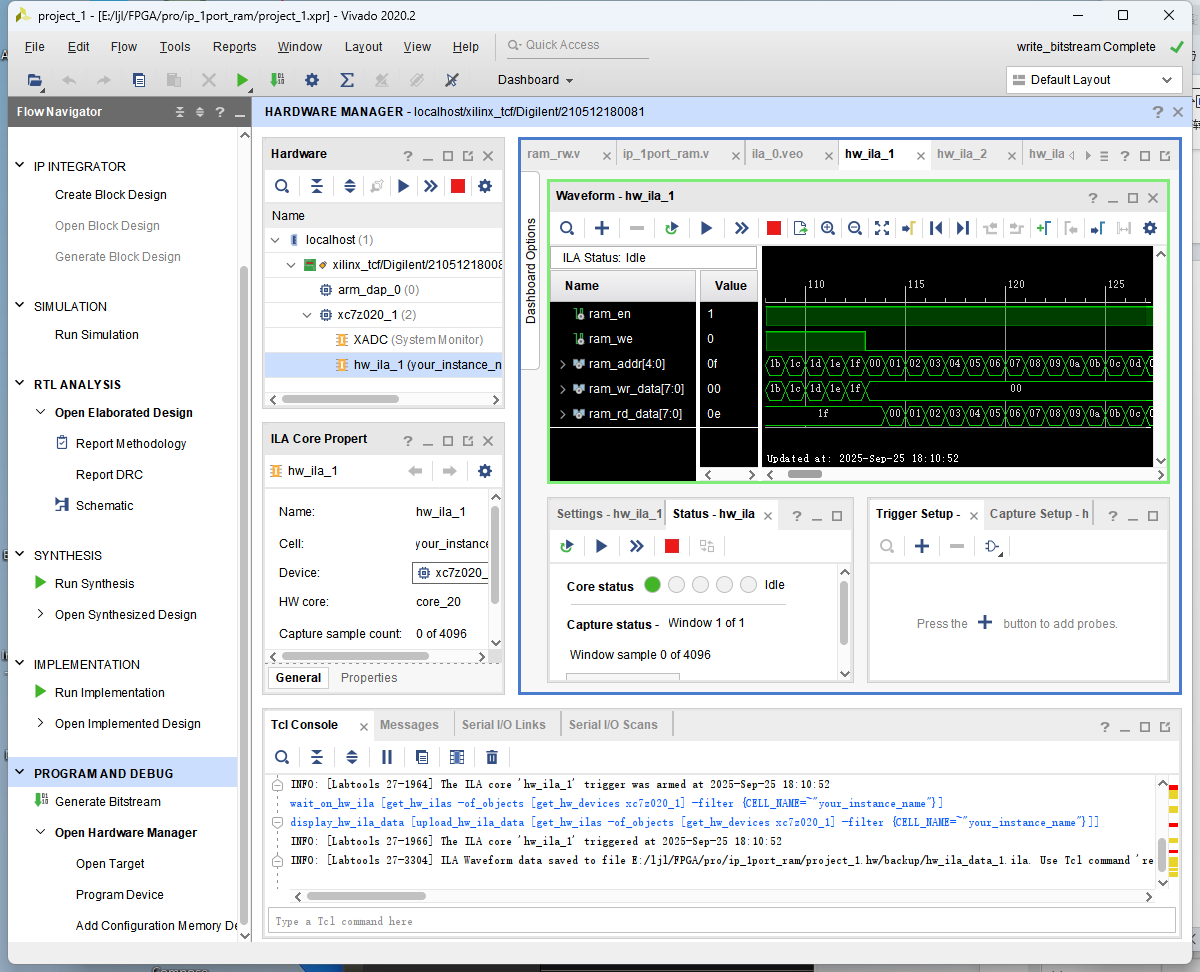Expand Open Synthesized Design item
This screenshot has height=972, width=1200.
41,614
